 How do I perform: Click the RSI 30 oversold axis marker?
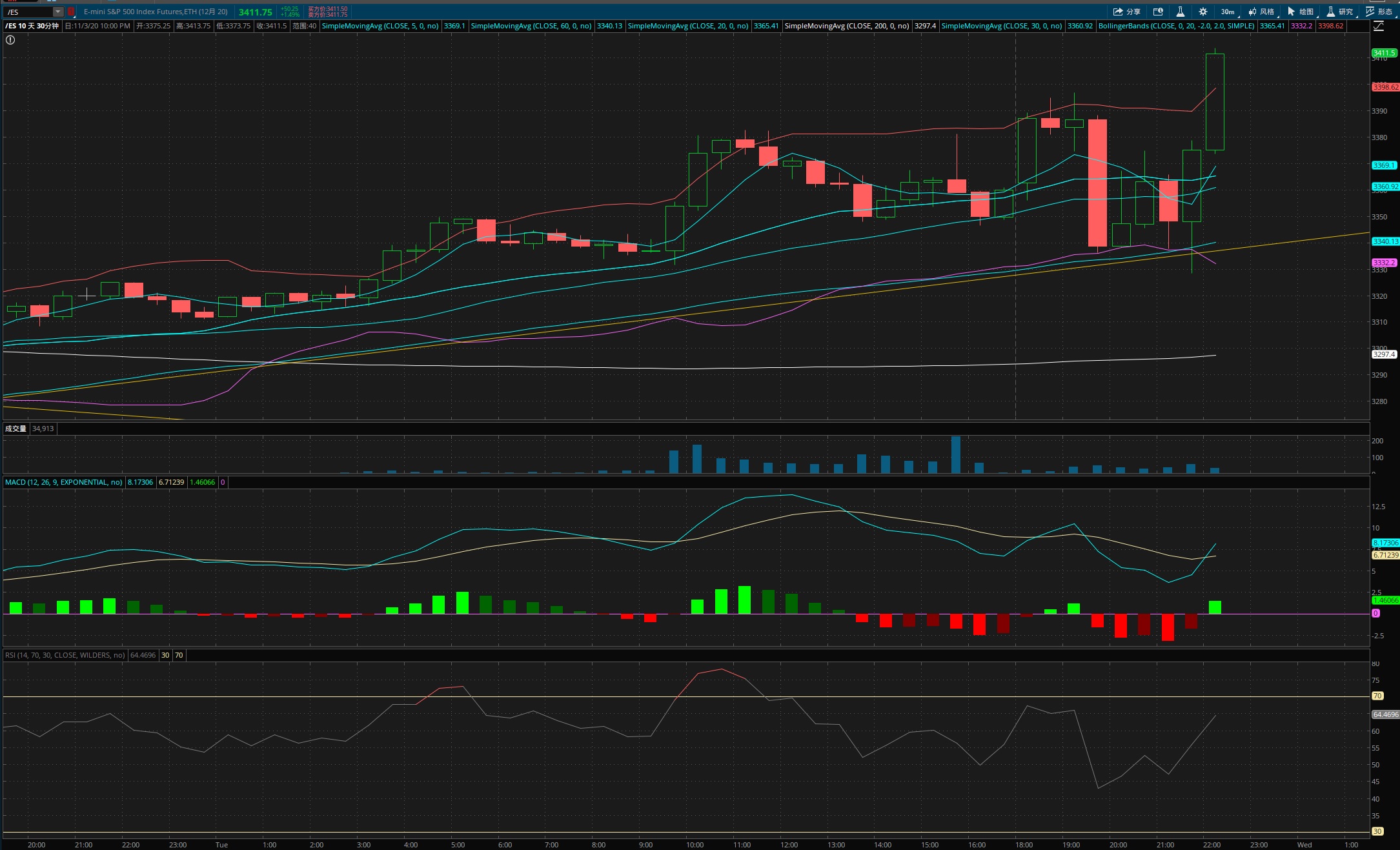pyautogui.click(x=1377, y=831)
